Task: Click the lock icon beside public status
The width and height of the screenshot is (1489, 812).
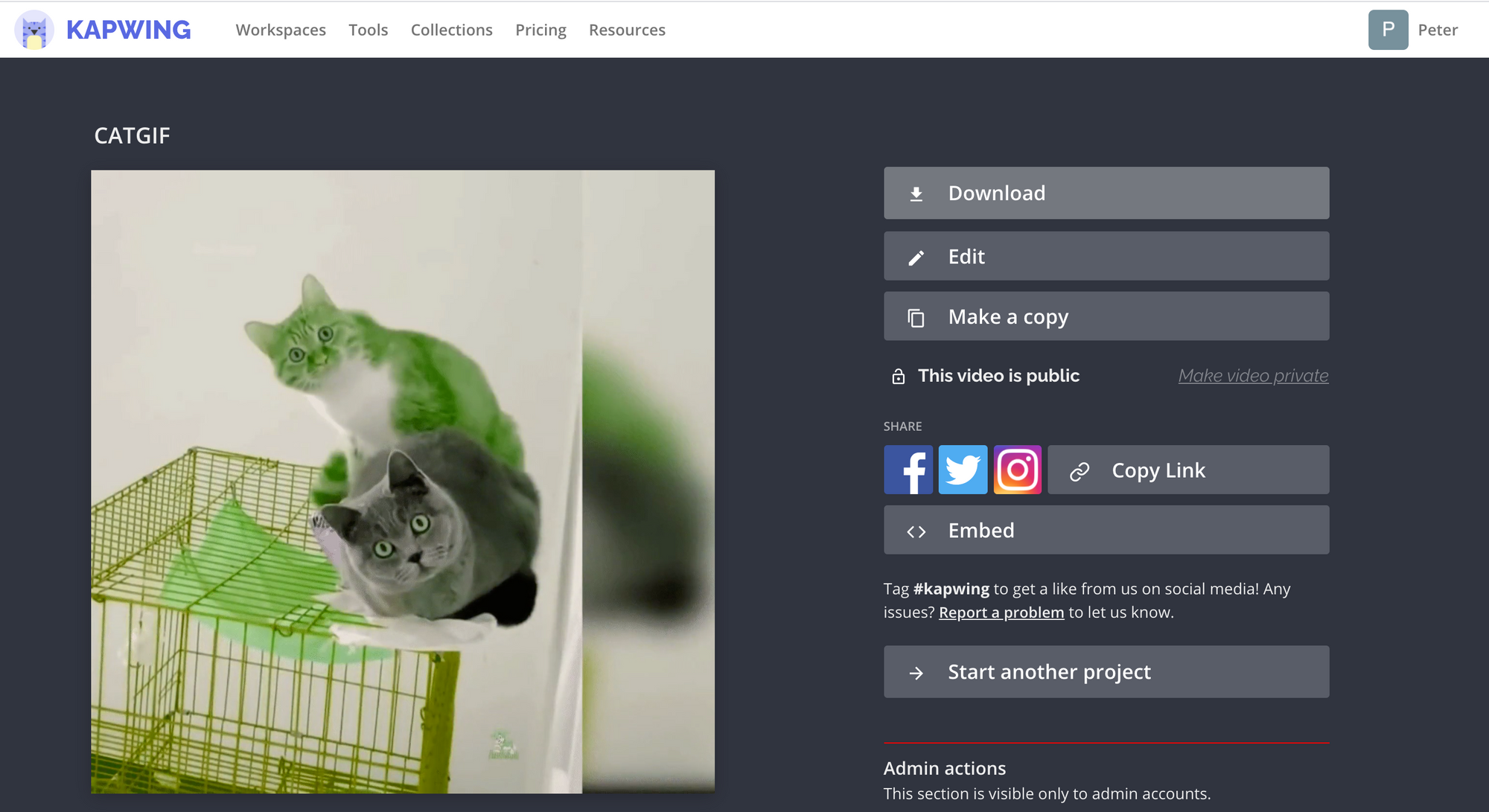Action: (899, 377)
